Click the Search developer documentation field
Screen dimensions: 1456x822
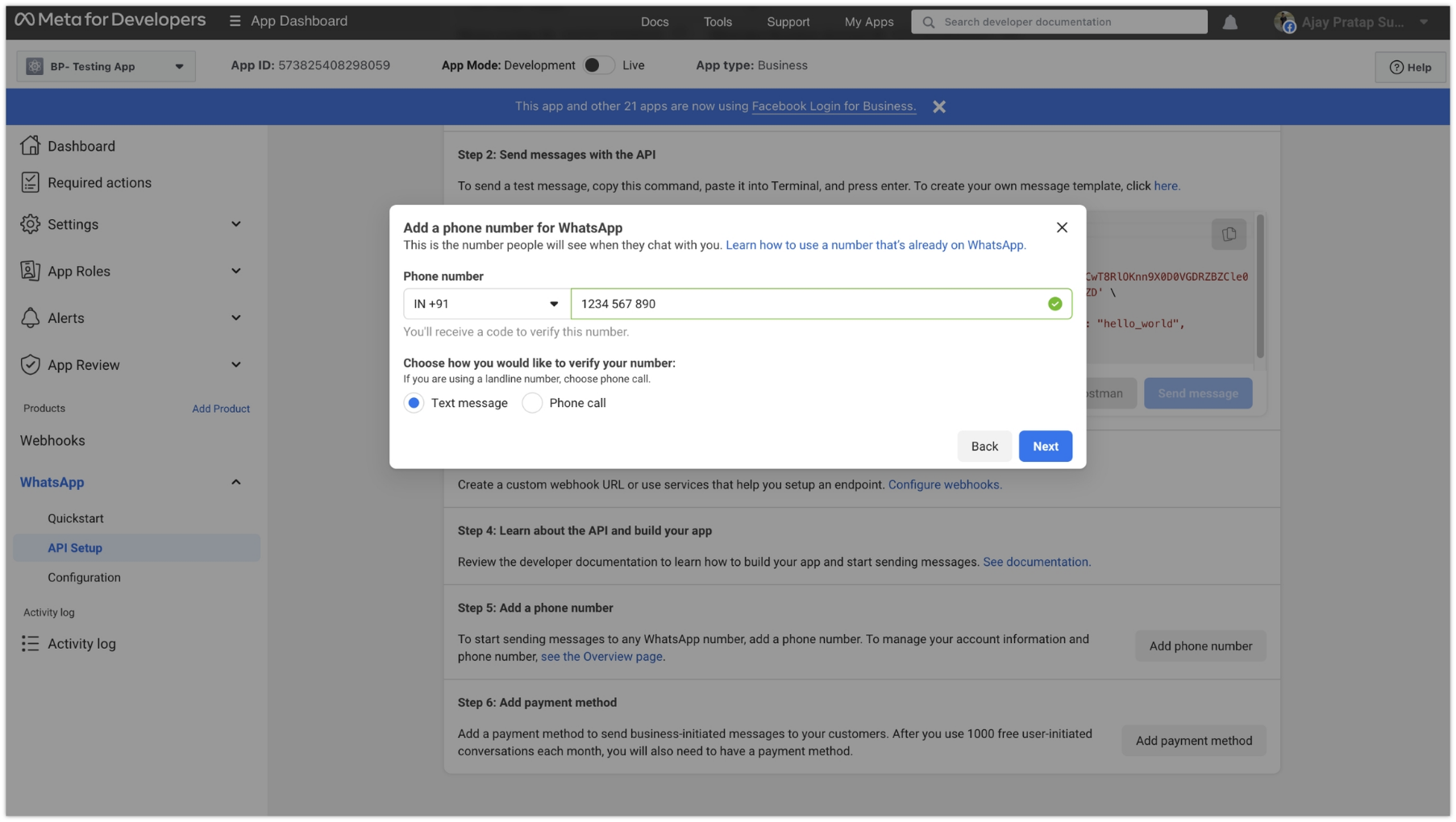(x=1059, y=22)
